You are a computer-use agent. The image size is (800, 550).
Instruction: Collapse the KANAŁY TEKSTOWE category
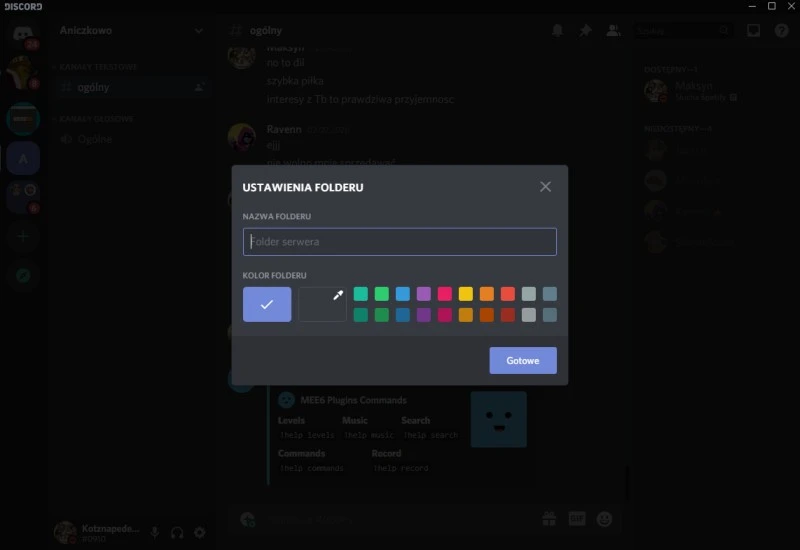(x=95, y=67)
